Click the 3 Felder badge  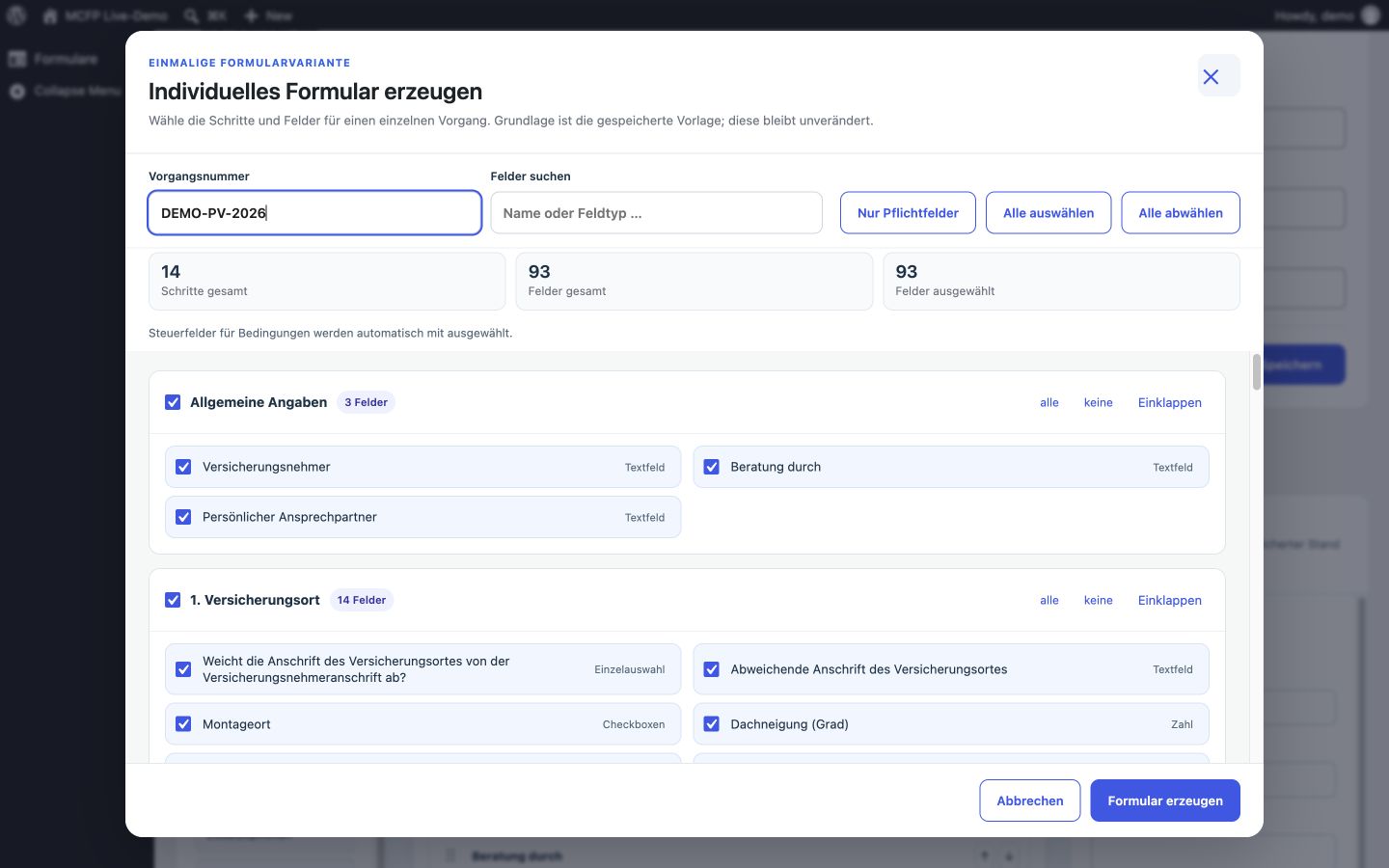[x=366, y=402]
